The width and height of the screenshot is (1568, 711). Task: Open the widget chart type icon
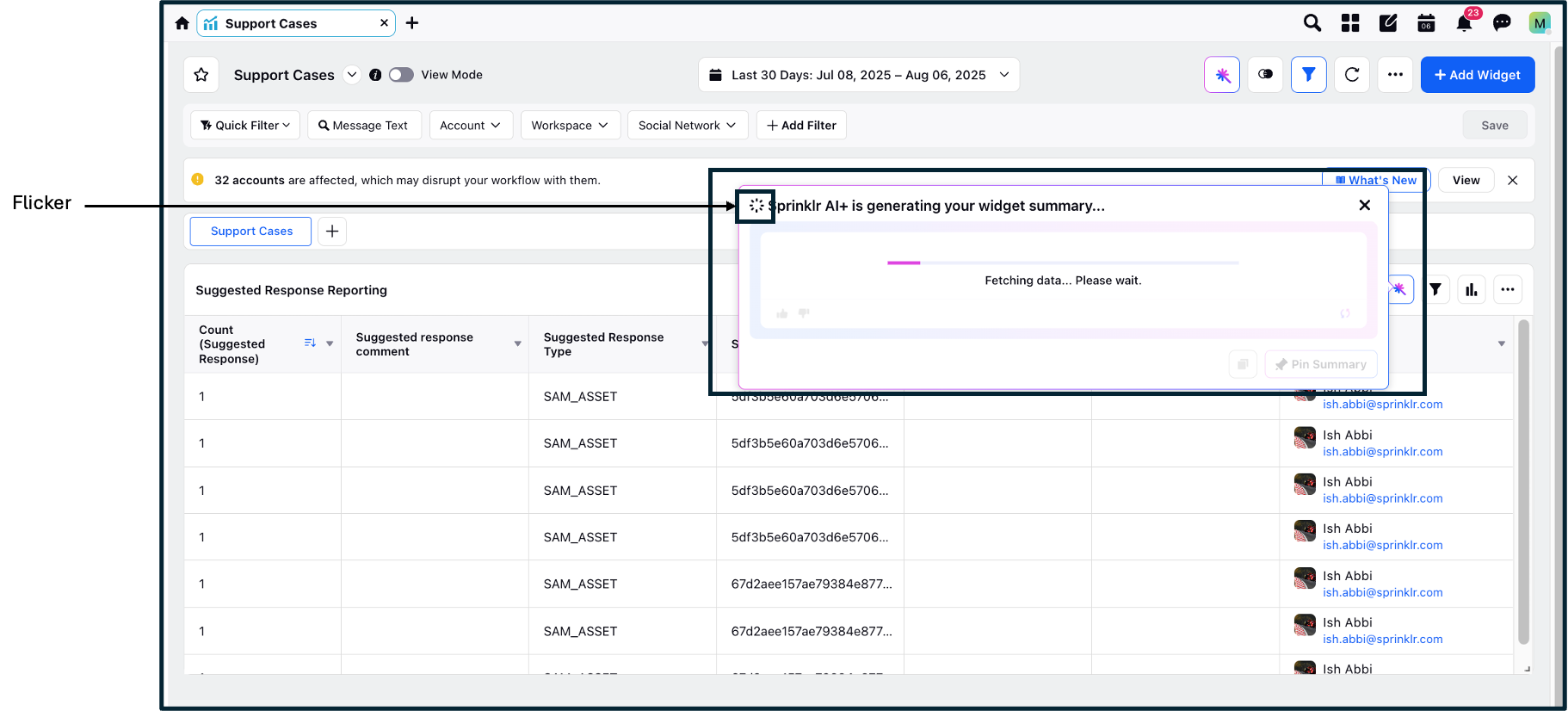1472,289
